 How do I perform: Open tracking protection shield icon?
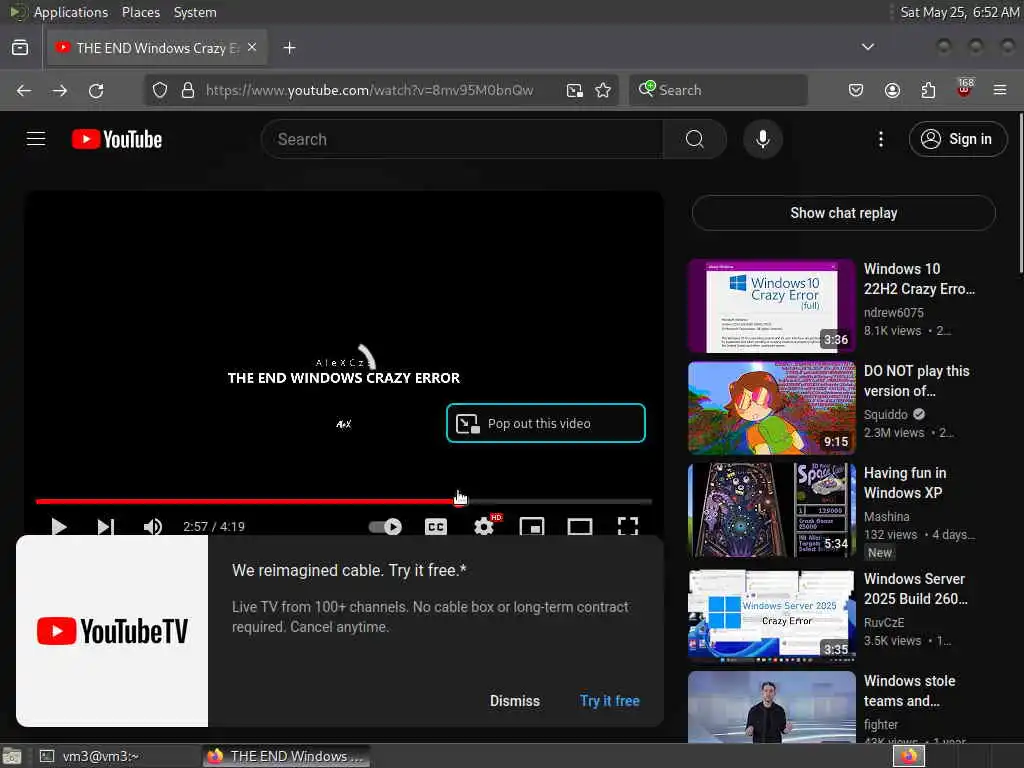[x=159, y=90]
